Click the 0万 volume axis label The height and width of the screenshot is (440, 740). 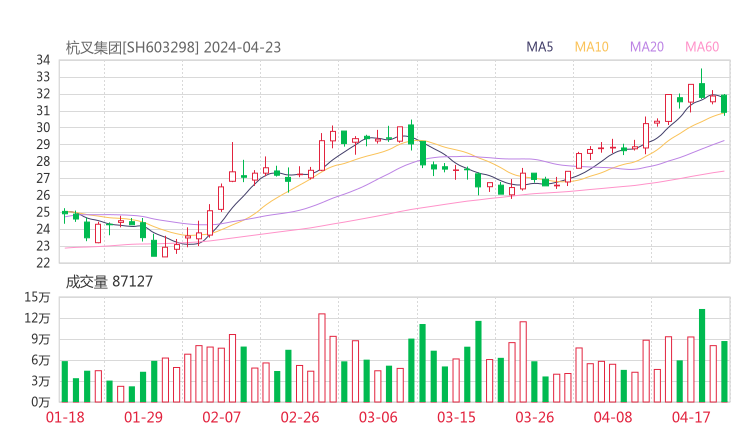coord(41,402)
